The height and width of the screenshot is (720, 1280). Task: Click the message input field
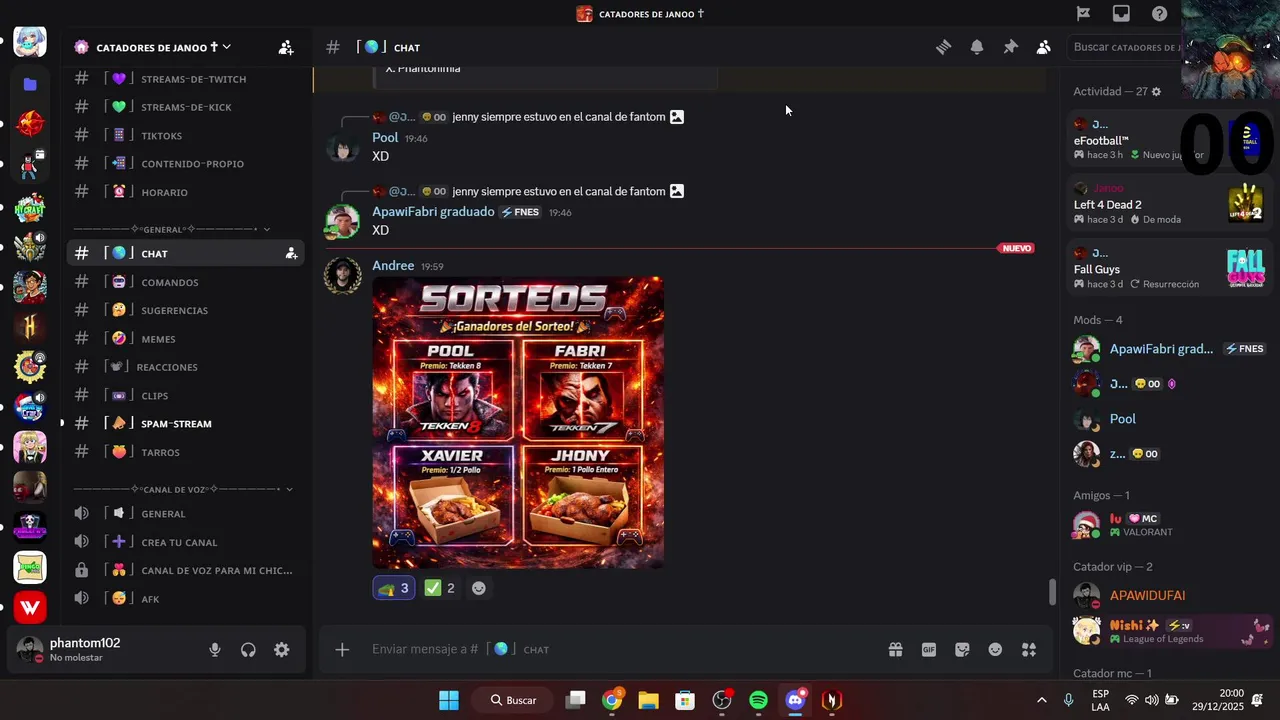coord(620,650)
